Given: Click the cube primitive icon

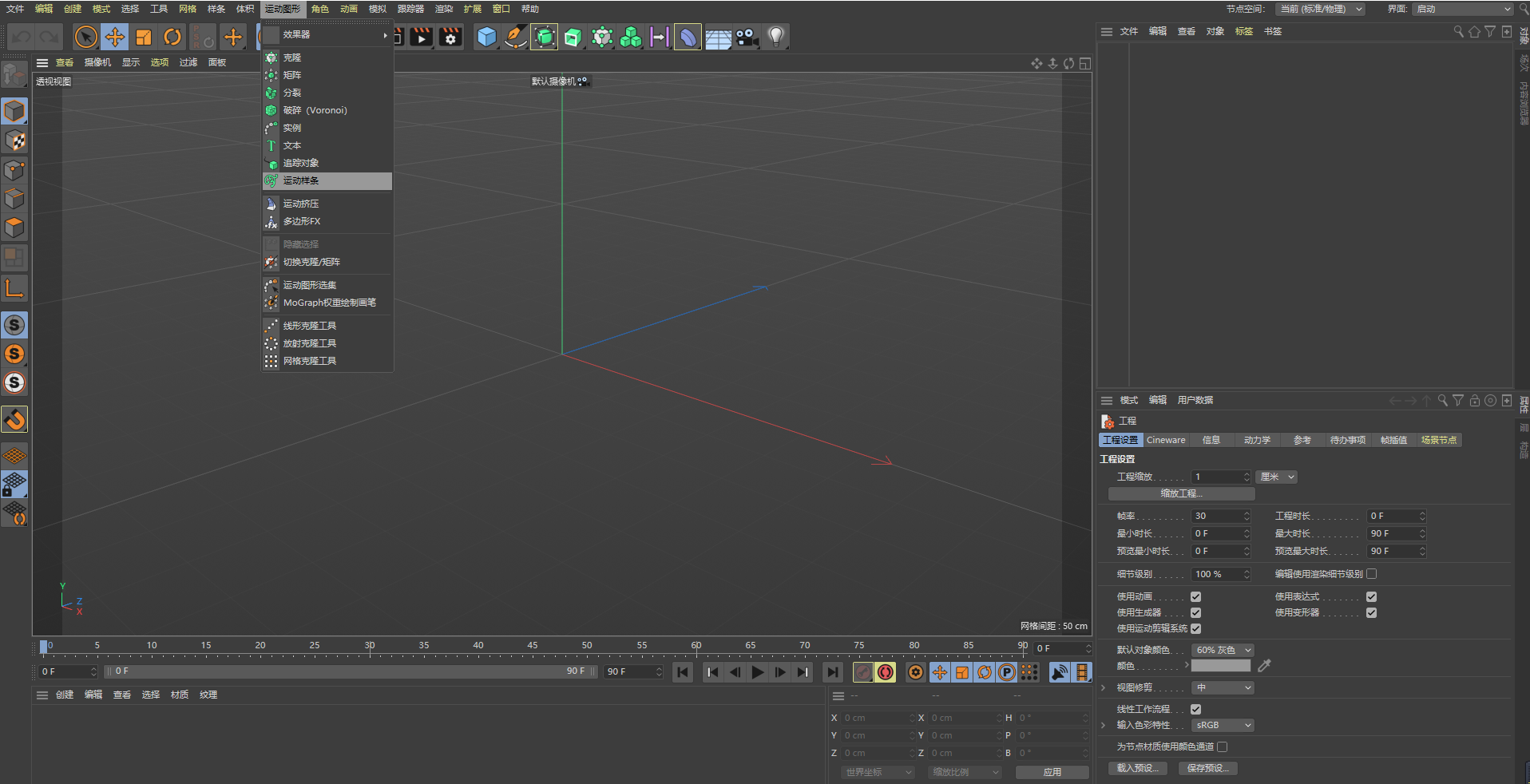Looking at the screenshot, I should coord(486,37).
